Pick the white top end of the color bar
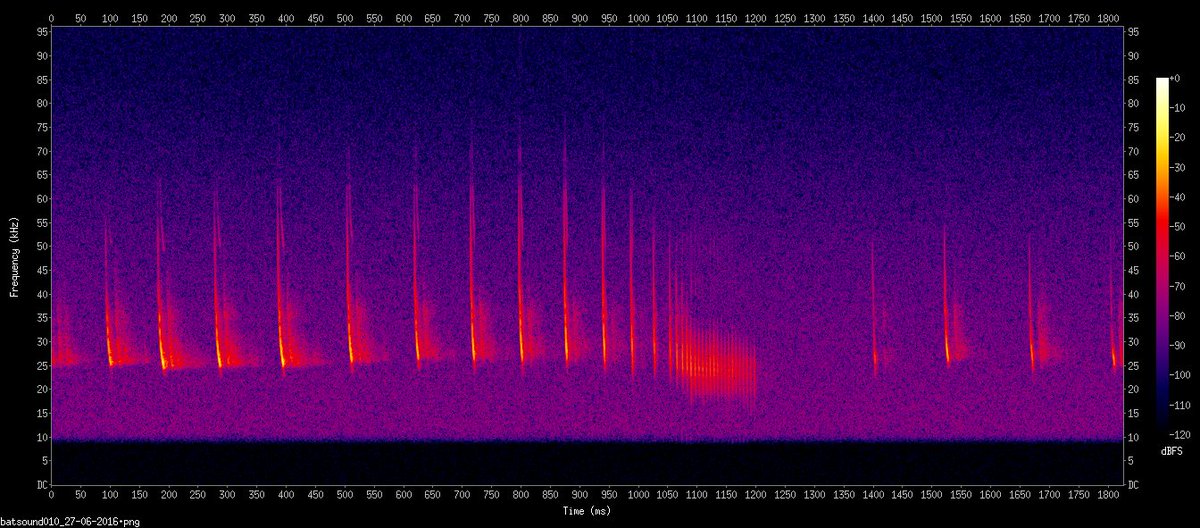This screenshot has width=1200, height=528. 1161,82
